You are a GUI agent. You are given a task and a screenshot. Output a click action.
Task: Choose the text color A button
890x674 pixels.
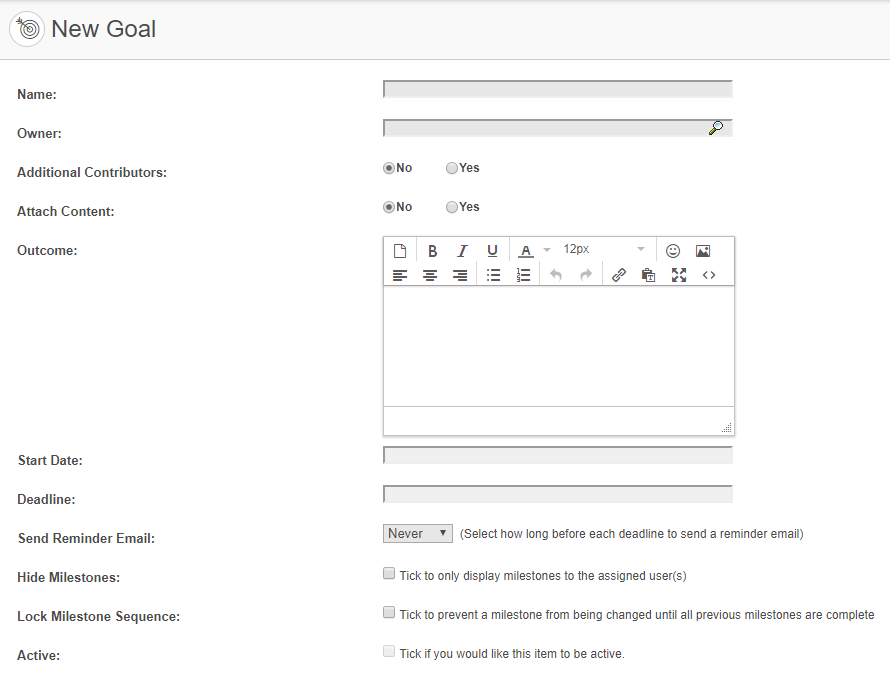point(526,250)
